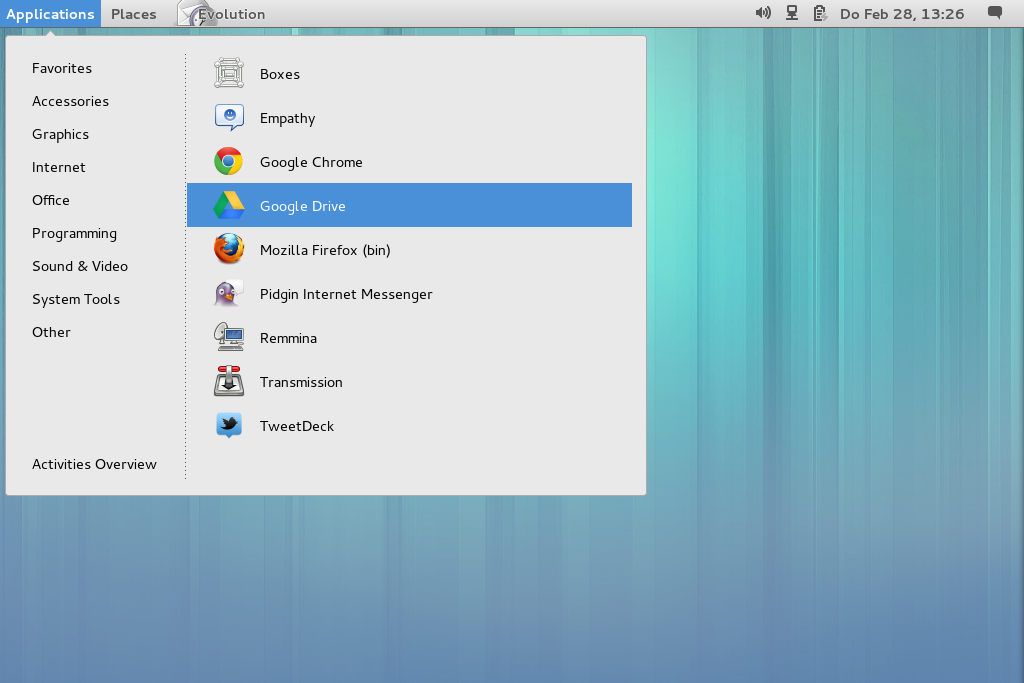Launch Empathy via its chat bubble icon

[x=229, y=118]
